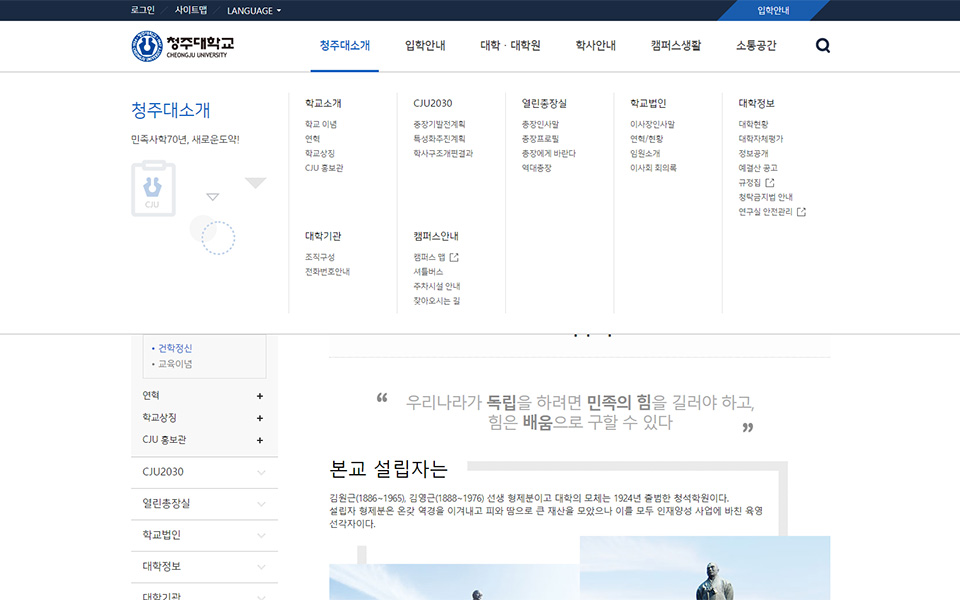Click the 로그인 link
The height and width of the screenshot is (600, 960).
point(143,10)
